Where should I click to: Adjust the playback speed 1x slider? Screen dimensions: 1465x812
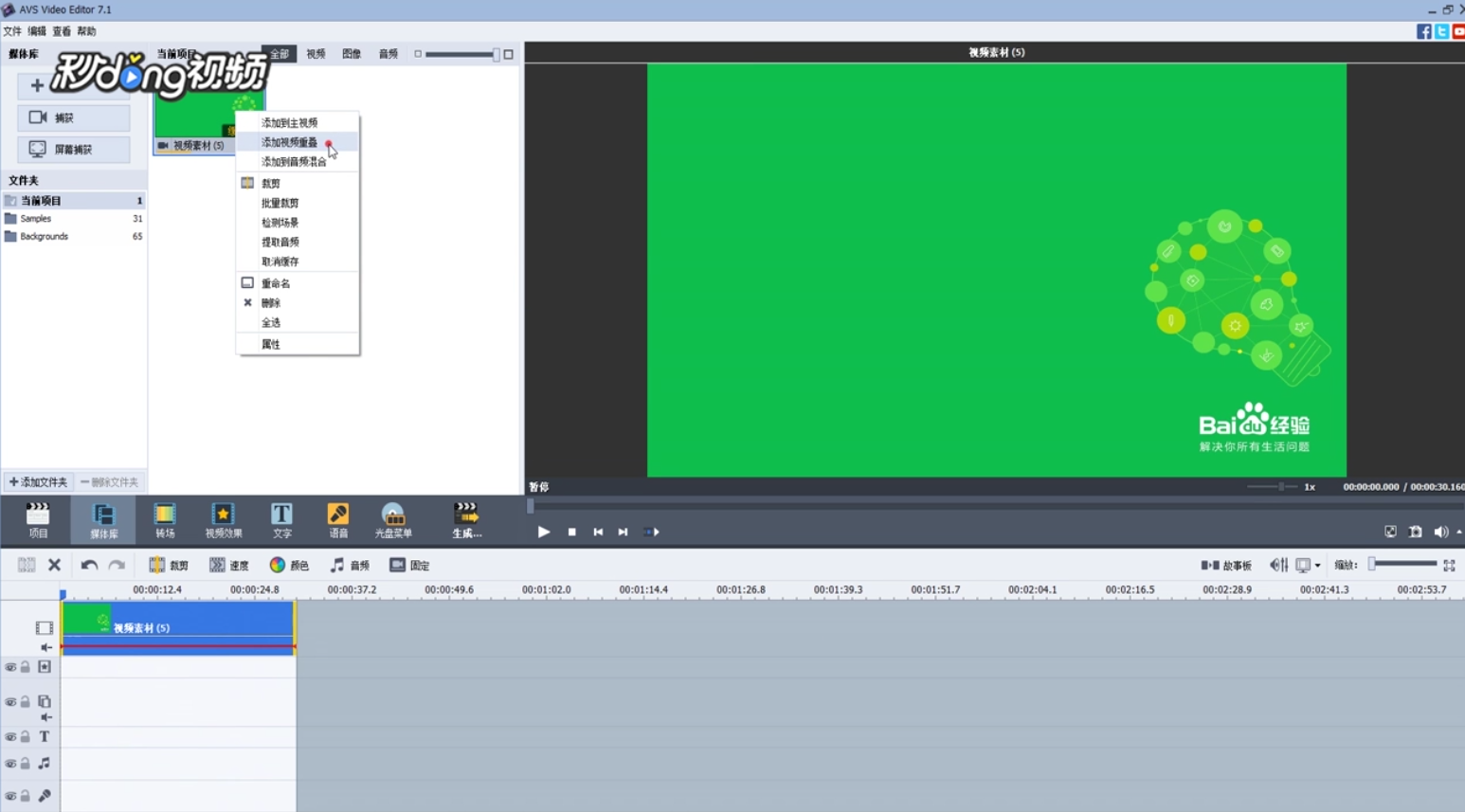click(x=1272, y=486)
